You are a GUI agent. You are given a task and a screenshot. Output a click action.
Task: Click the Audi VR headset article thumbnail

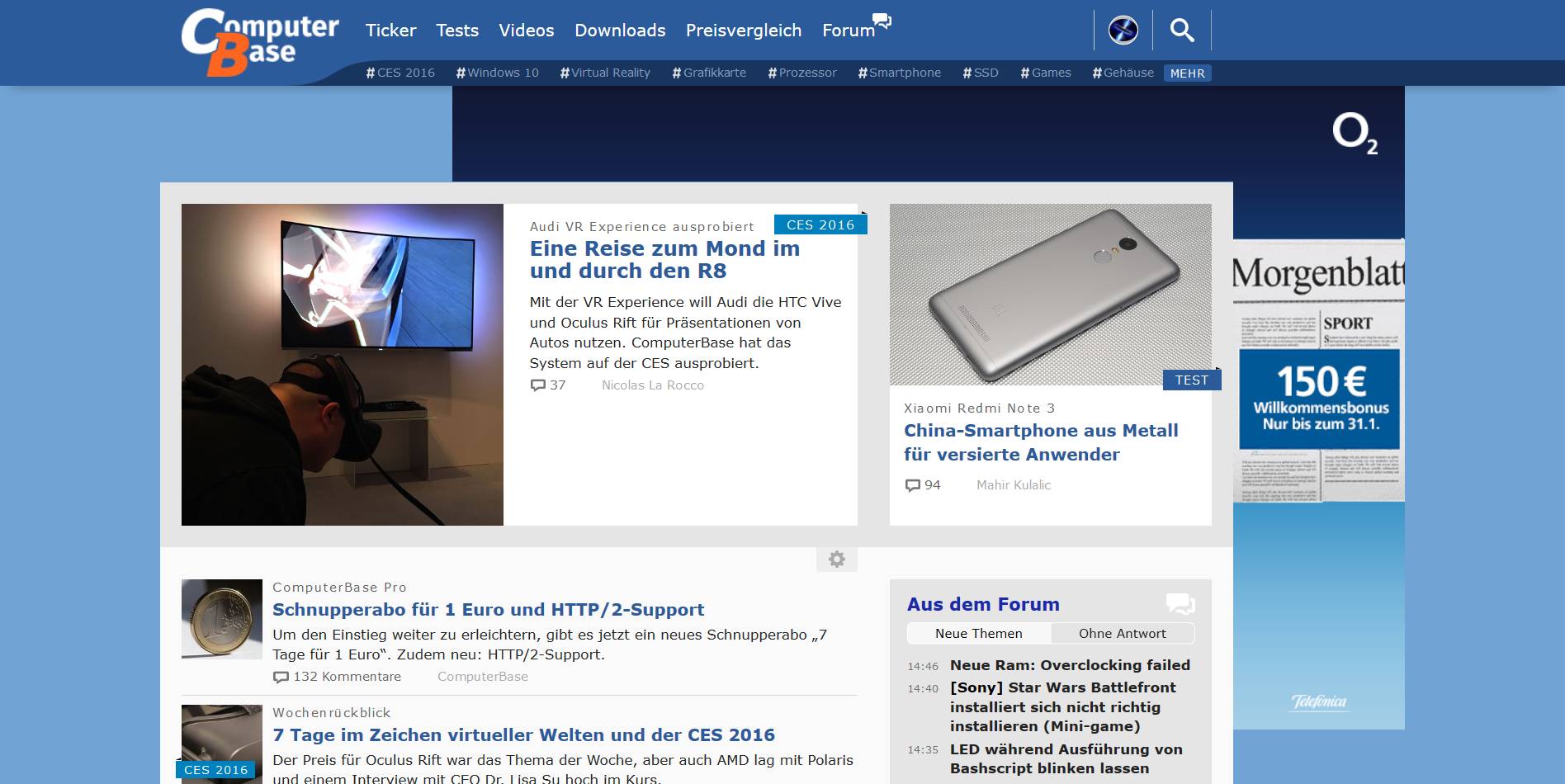click(x=343, y=365)
